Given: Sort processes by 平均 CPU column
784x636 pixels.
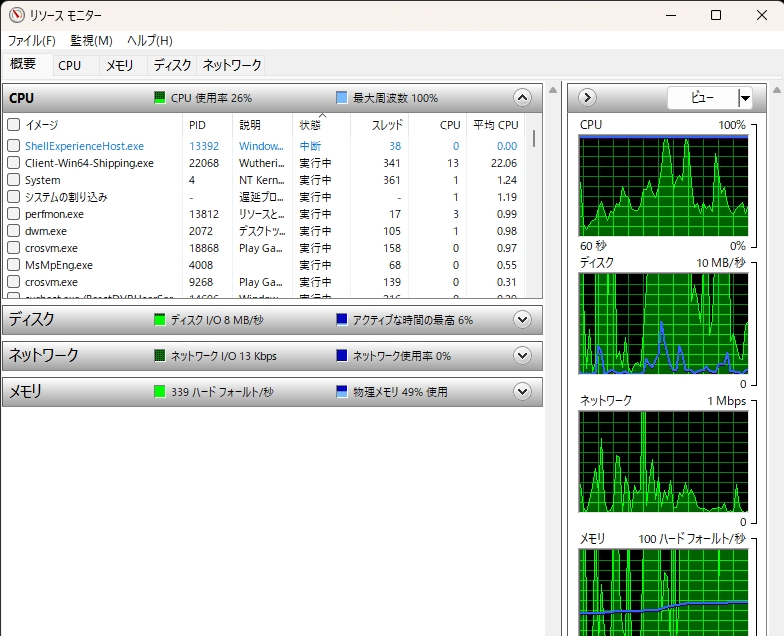Looking at the screenshot, I should pos(495,125).
